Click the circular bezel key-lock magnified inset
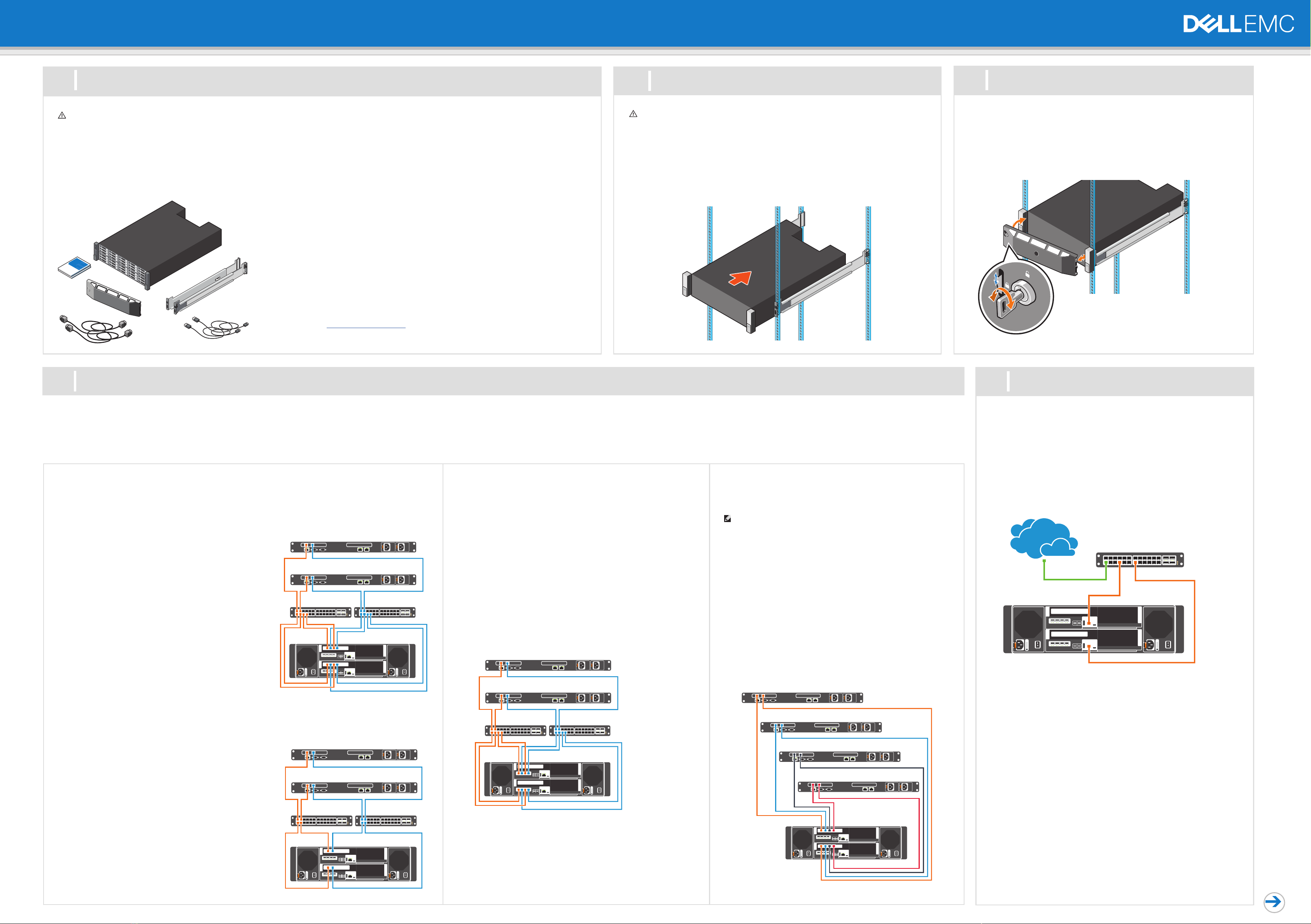1311x924 pixels. coord(1016,297)
